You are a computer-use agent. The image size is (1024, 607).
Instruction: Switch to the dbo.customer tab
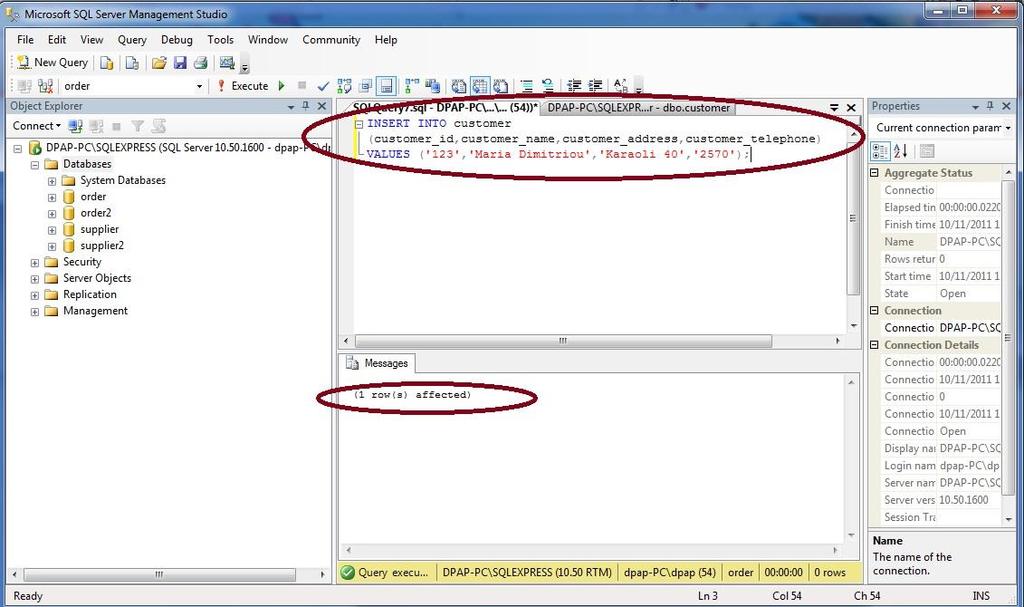pyautogui.click(x=639, y=108)
